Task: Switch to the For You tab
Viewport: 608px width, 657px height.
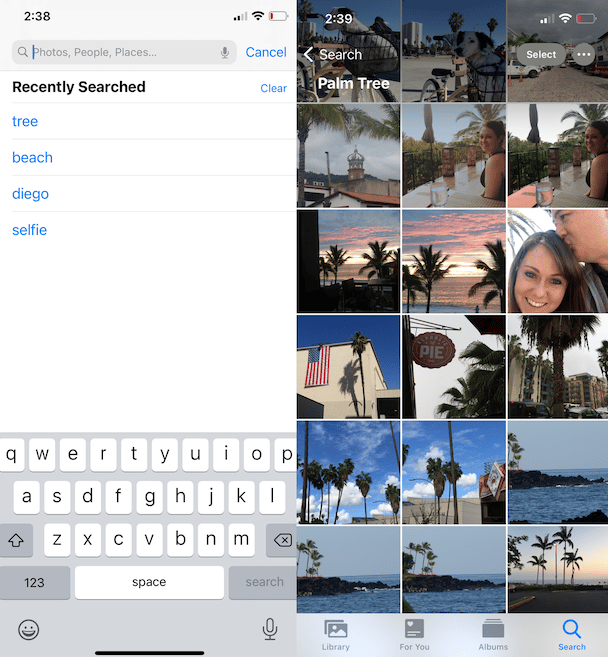Action: coord(414,635)
